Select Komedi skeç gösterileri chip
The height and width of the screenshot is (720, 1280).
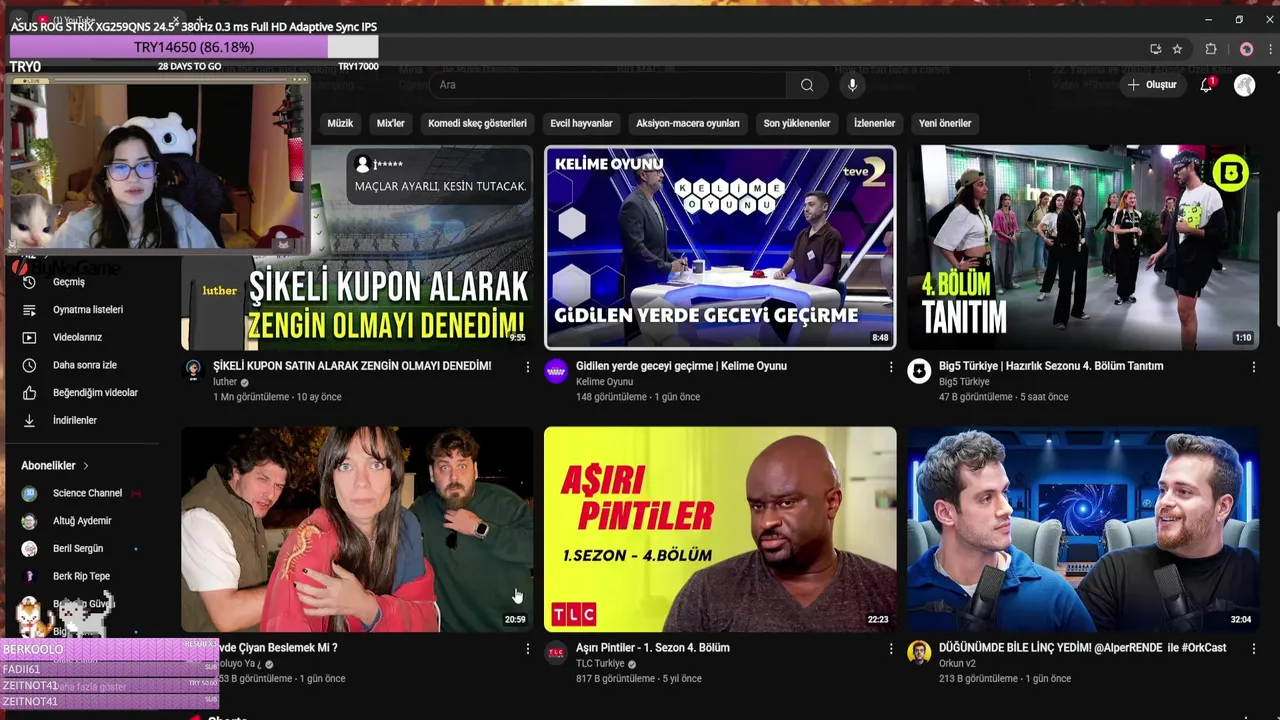pyautogui.click(x=477, y=123)
